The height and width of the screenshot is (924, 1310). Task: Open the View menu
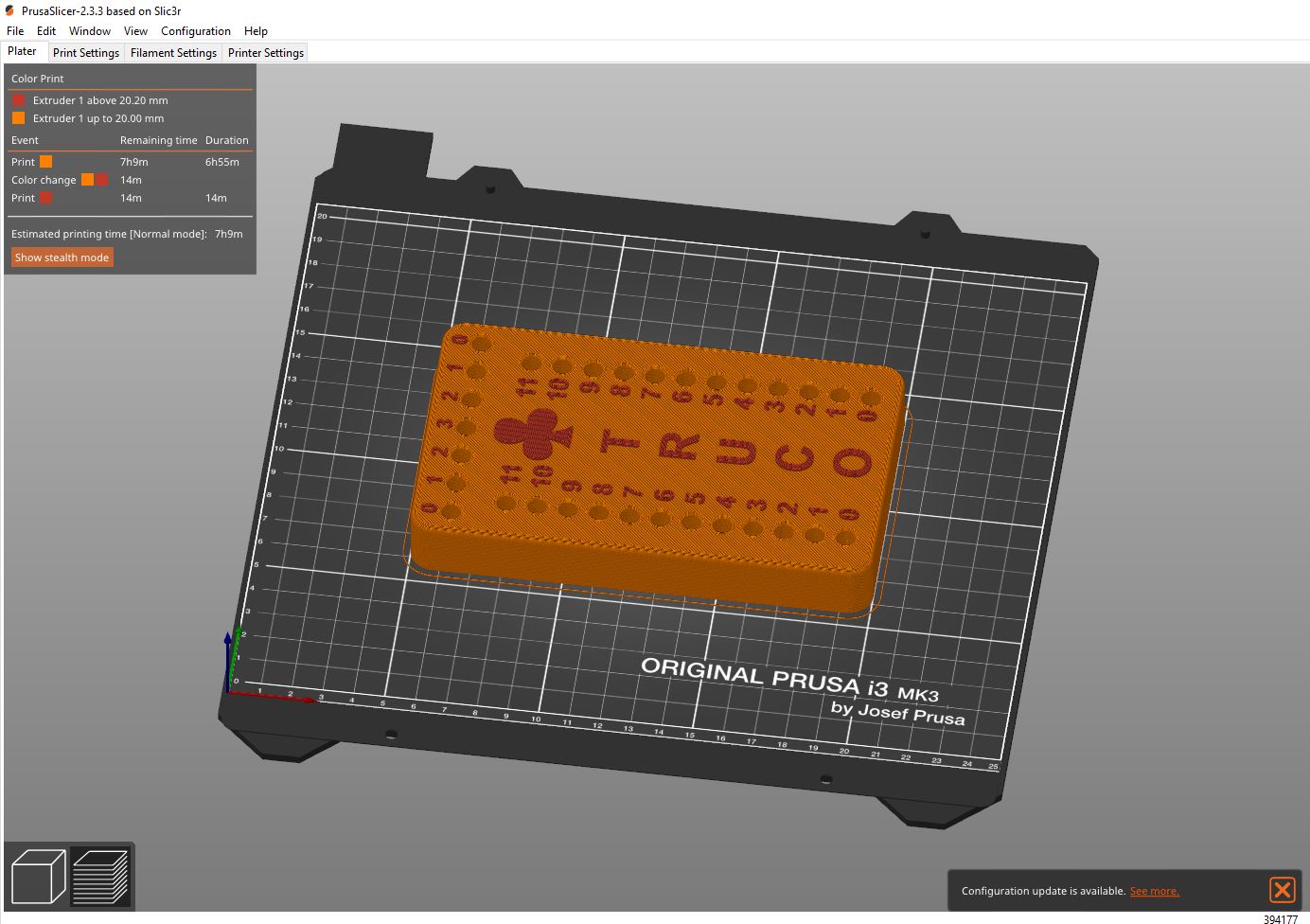point(135,30)
